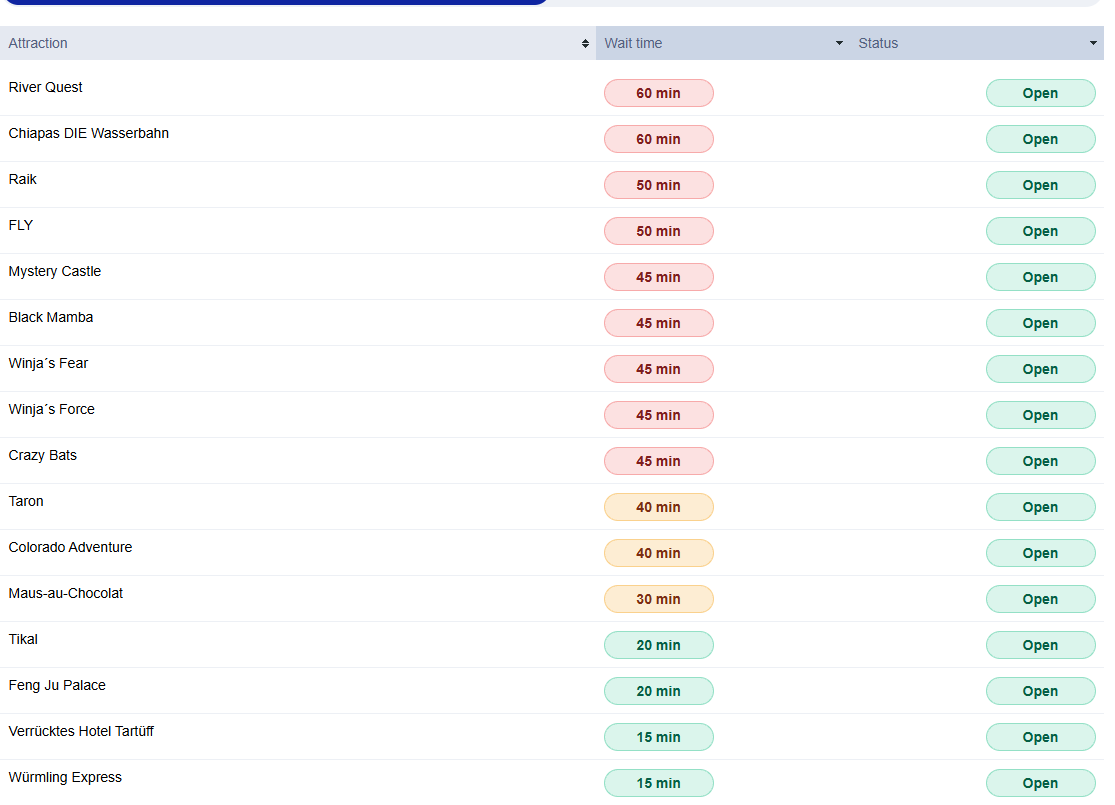Click Chiapas DIE Wasserbahn's 60 min badge
The height and width of the screenshot is (805, 1115).
658,139
